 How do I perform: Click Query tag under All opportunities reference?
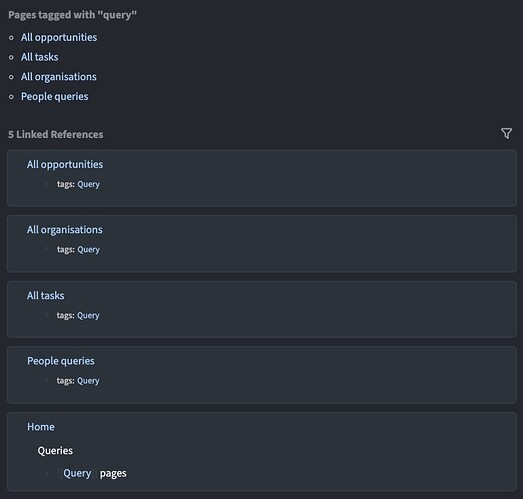(88, 184)
